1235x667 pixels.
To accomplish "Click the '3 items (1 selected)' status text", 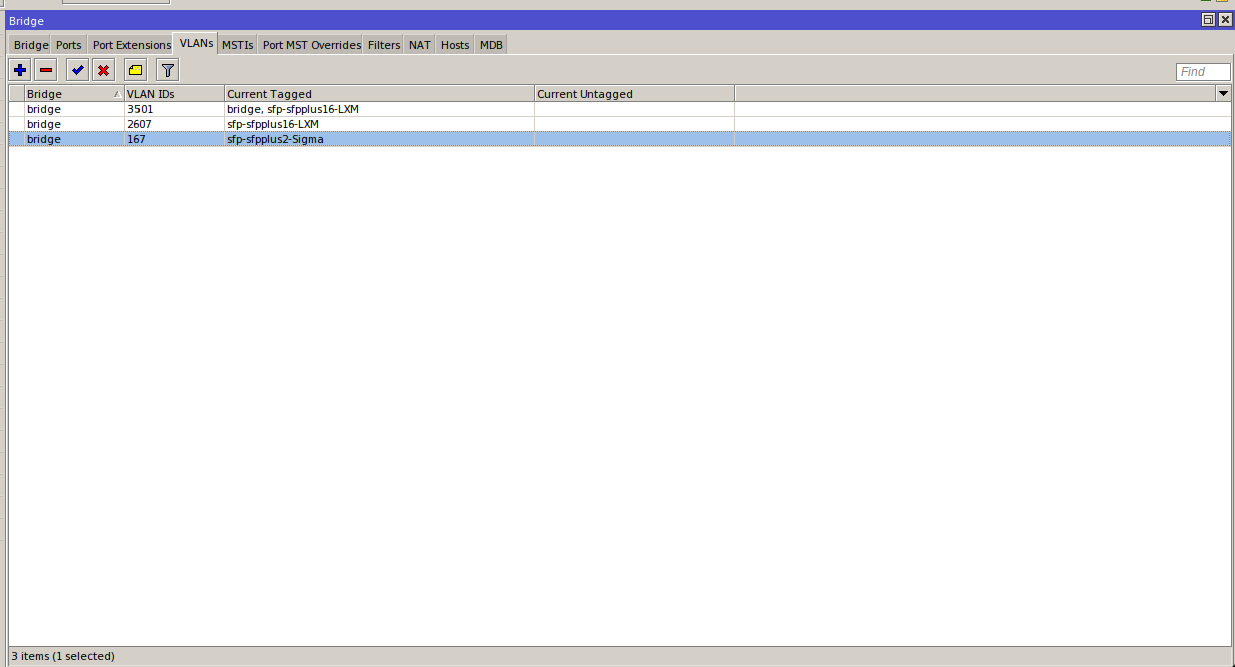I will click(x=62, y=656).
